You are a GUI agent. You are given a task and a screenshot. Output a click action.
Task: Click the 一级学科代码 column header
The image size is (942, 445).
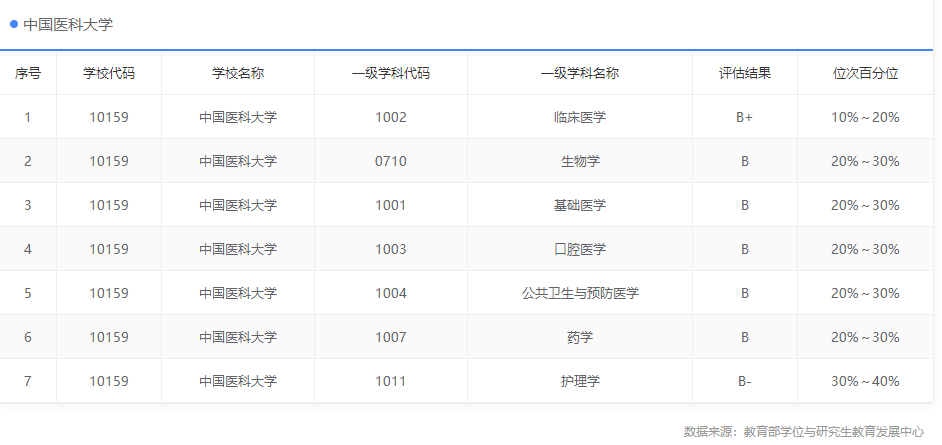coord(391,73)
